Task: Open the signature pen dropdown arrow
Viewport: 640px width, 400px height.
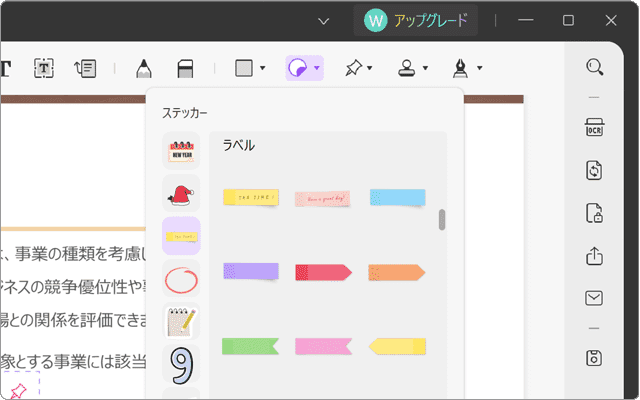Action: coord(480,68)
